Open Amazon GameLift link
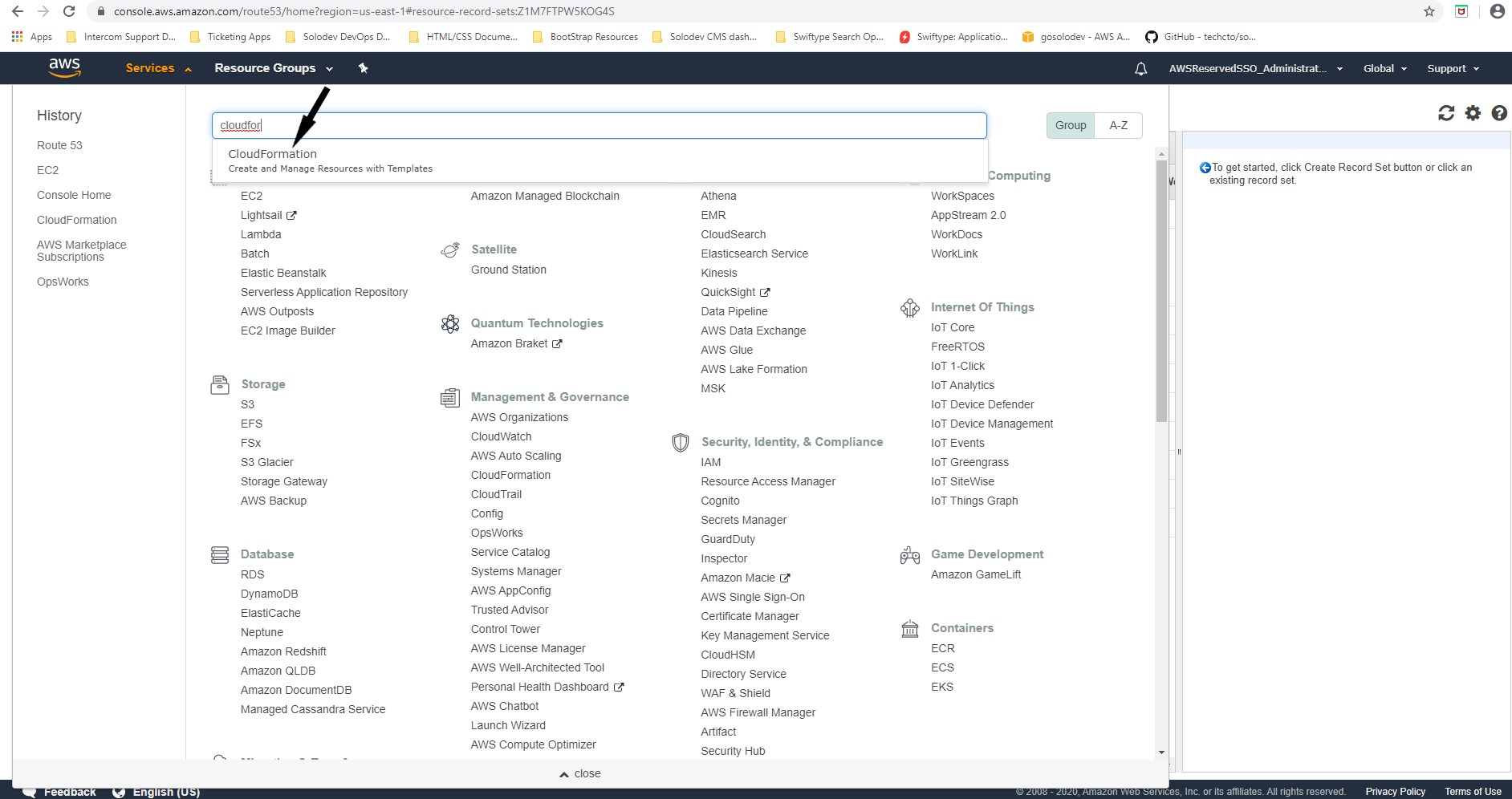1512x799 pixels. [976, 574]
